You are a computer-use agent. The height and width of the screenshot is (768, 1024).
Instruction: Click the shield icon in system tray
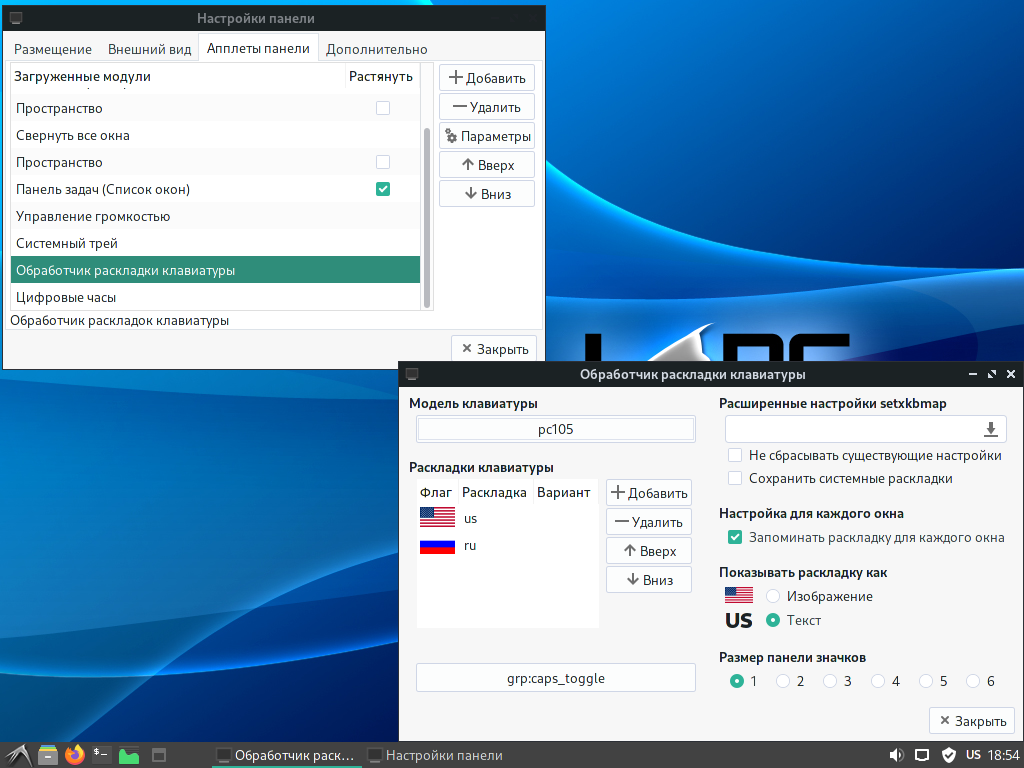[949, 755]
